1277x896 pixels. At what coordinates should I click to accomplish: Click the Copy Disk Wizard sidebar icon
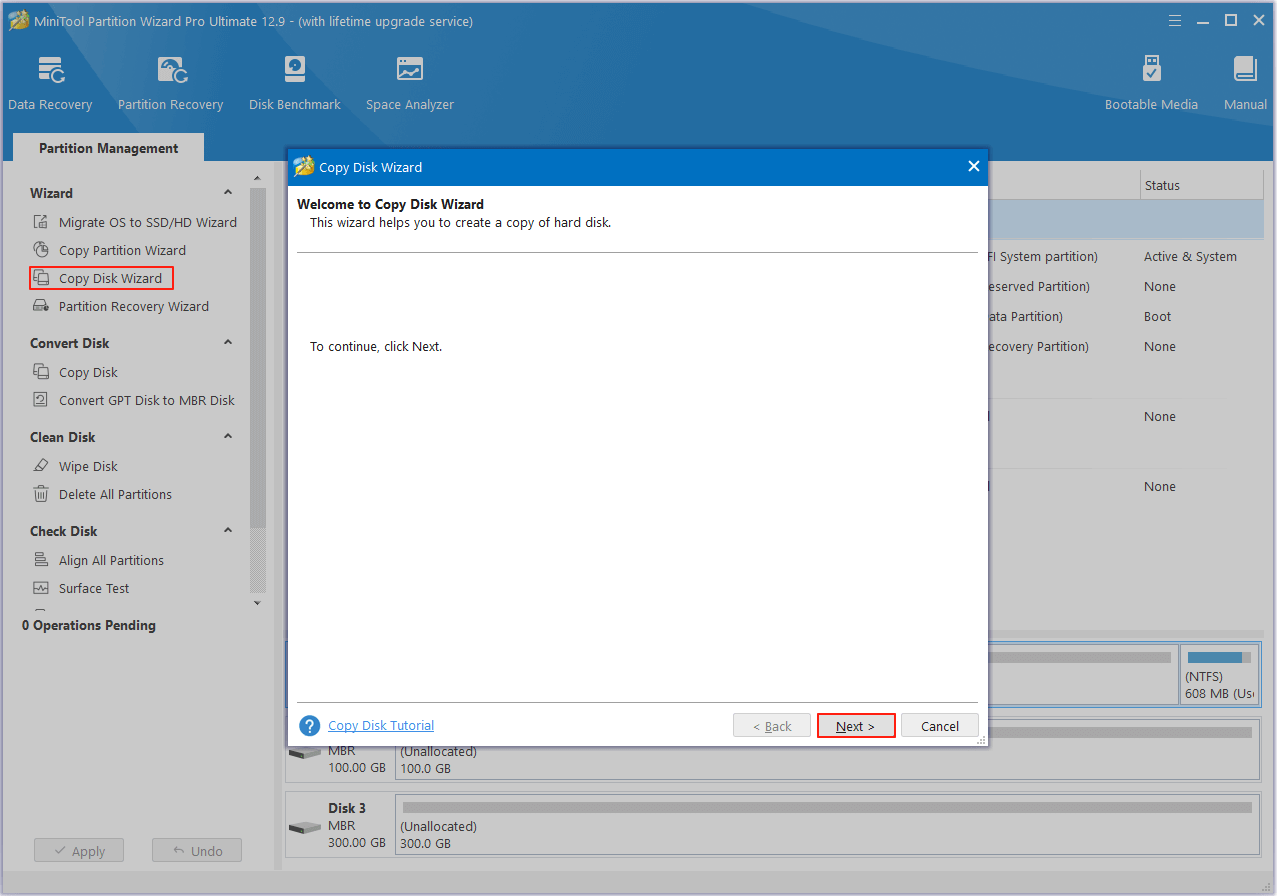[x=41, y=278]
